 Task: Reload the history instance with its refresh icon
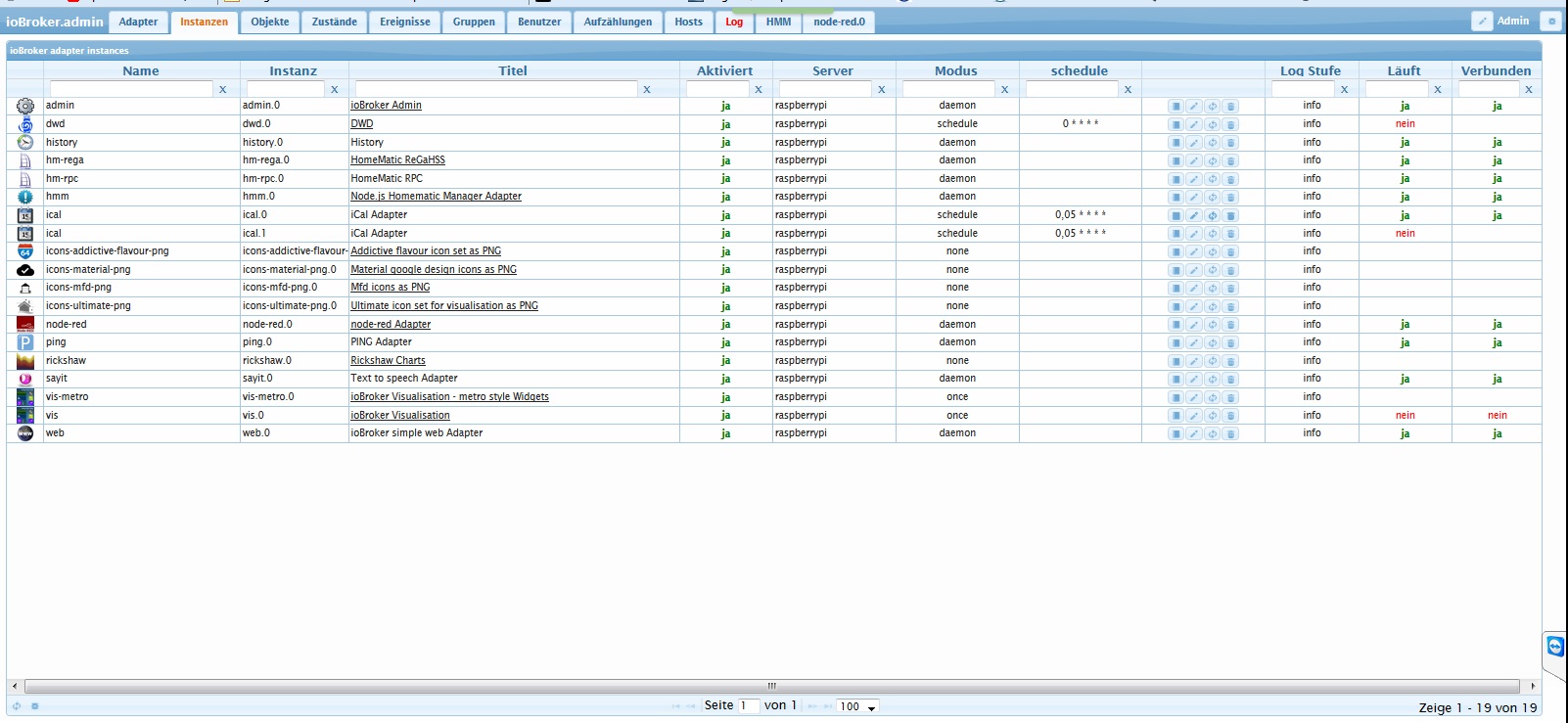point(1213,143)
